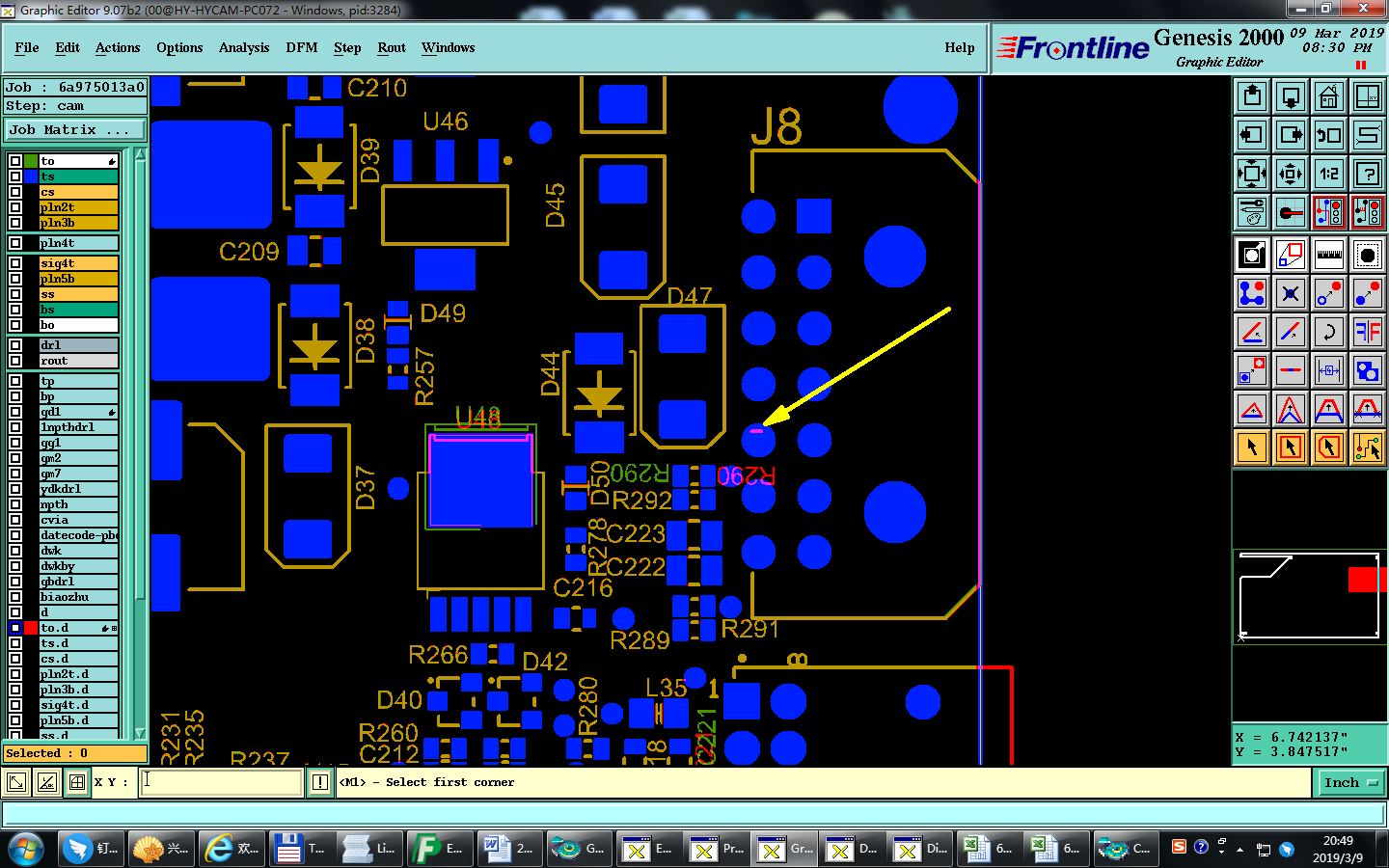Toggle checkbox for layer to.d
The height and width of the screenshot is (868, 1389).
15,628
